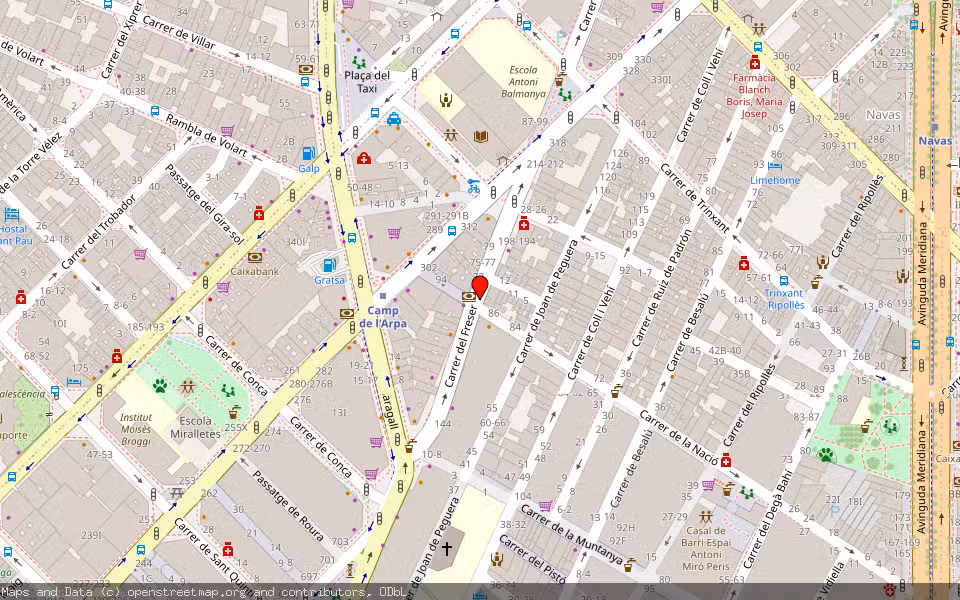
Task: Click the Rambla de Volart street label
Action: coord(206,135)
